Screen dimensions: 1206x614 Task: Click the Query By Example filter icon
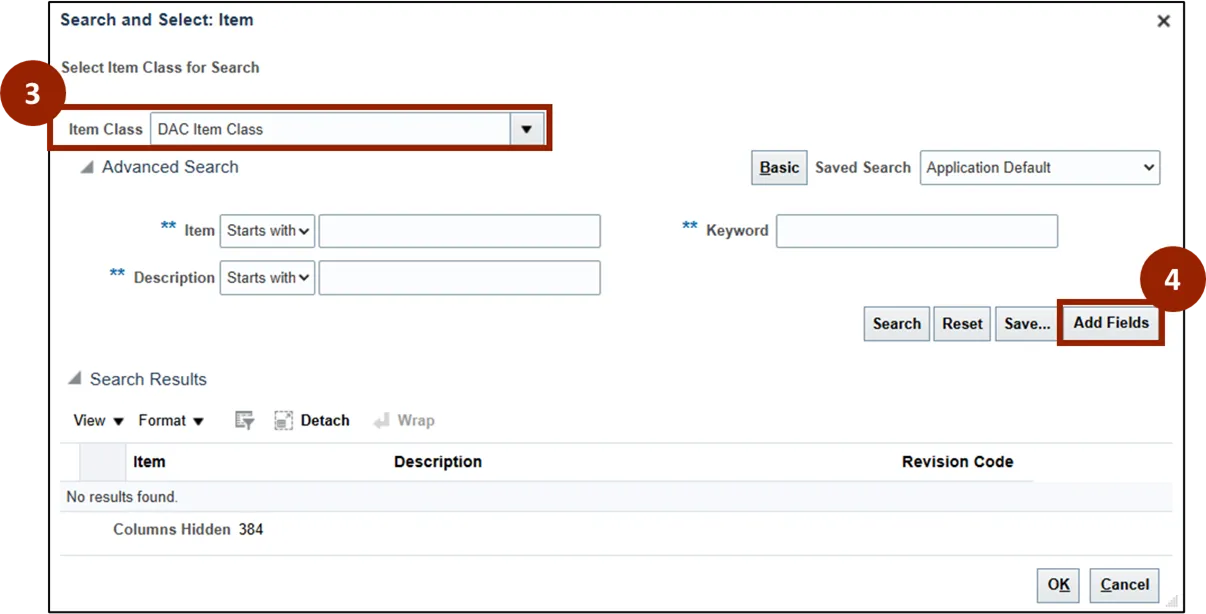[244, 421]
